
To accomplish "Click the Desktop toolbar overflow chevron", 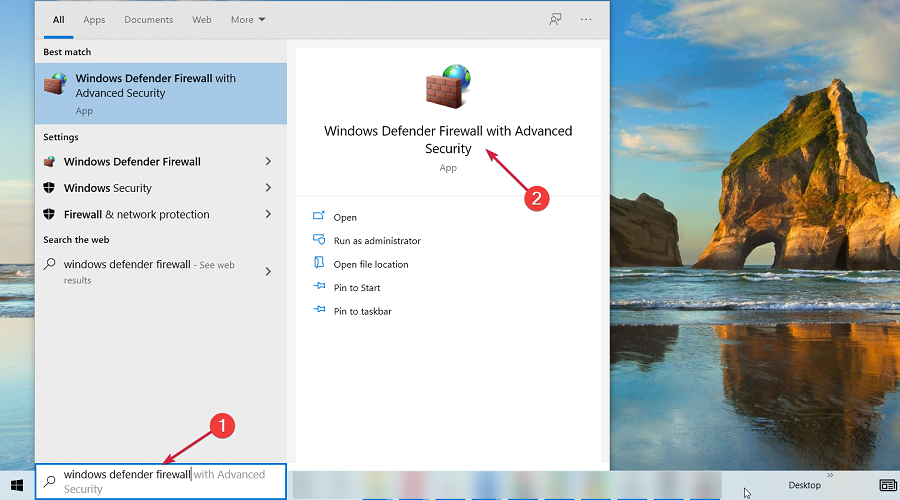I will click(829, 476).
